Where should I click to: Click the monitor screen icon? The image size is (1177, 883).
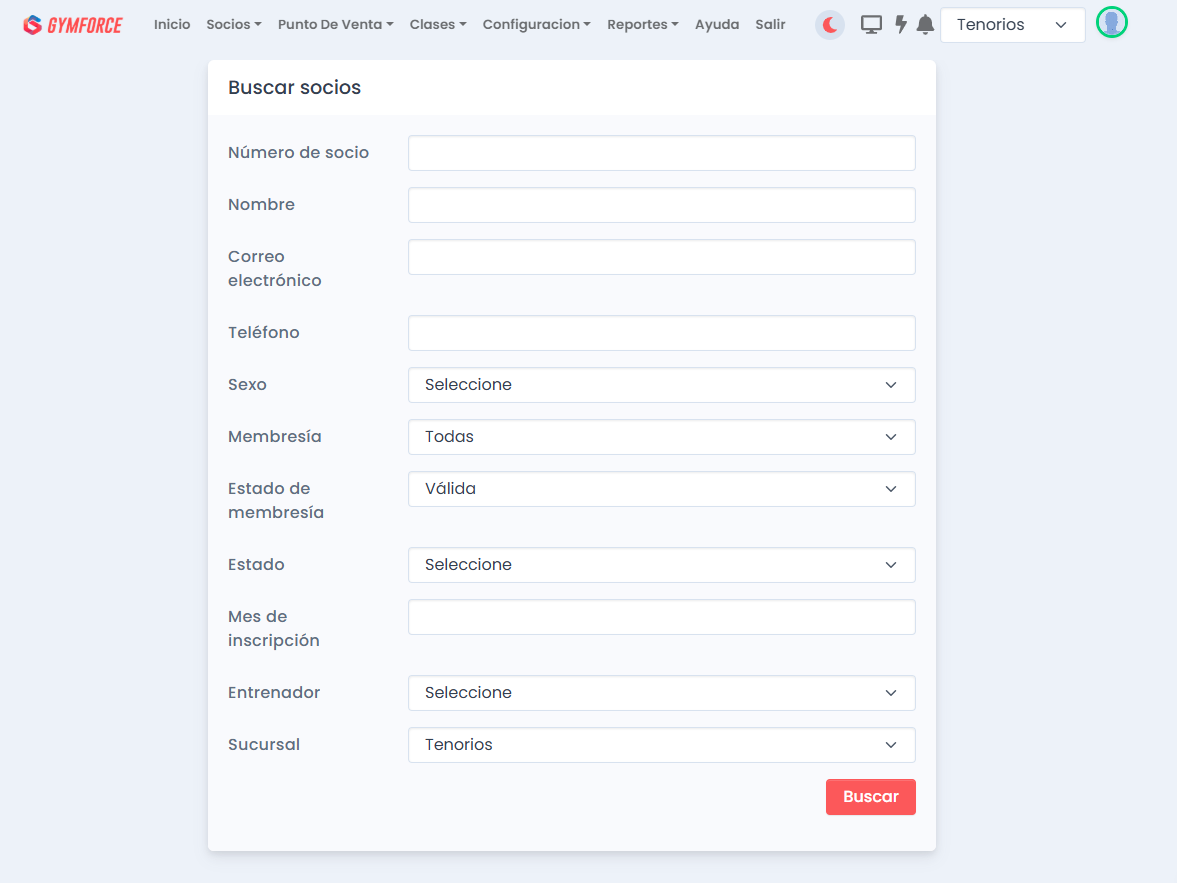871,25
